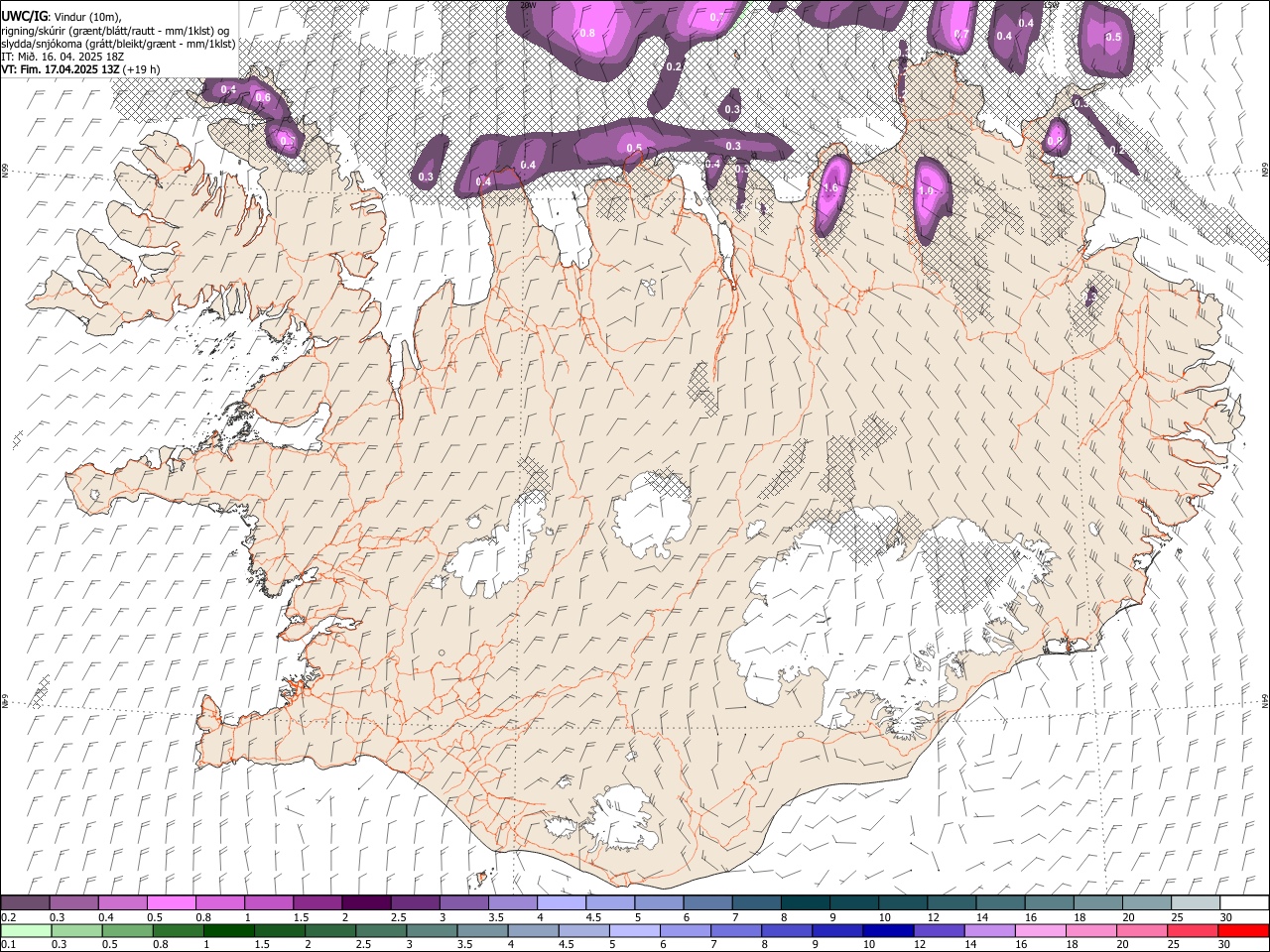Viewport: 1270px width, 952px height.
Task: Click the '0.6' snowfall value on the map's northwest area
Action: 263,98
